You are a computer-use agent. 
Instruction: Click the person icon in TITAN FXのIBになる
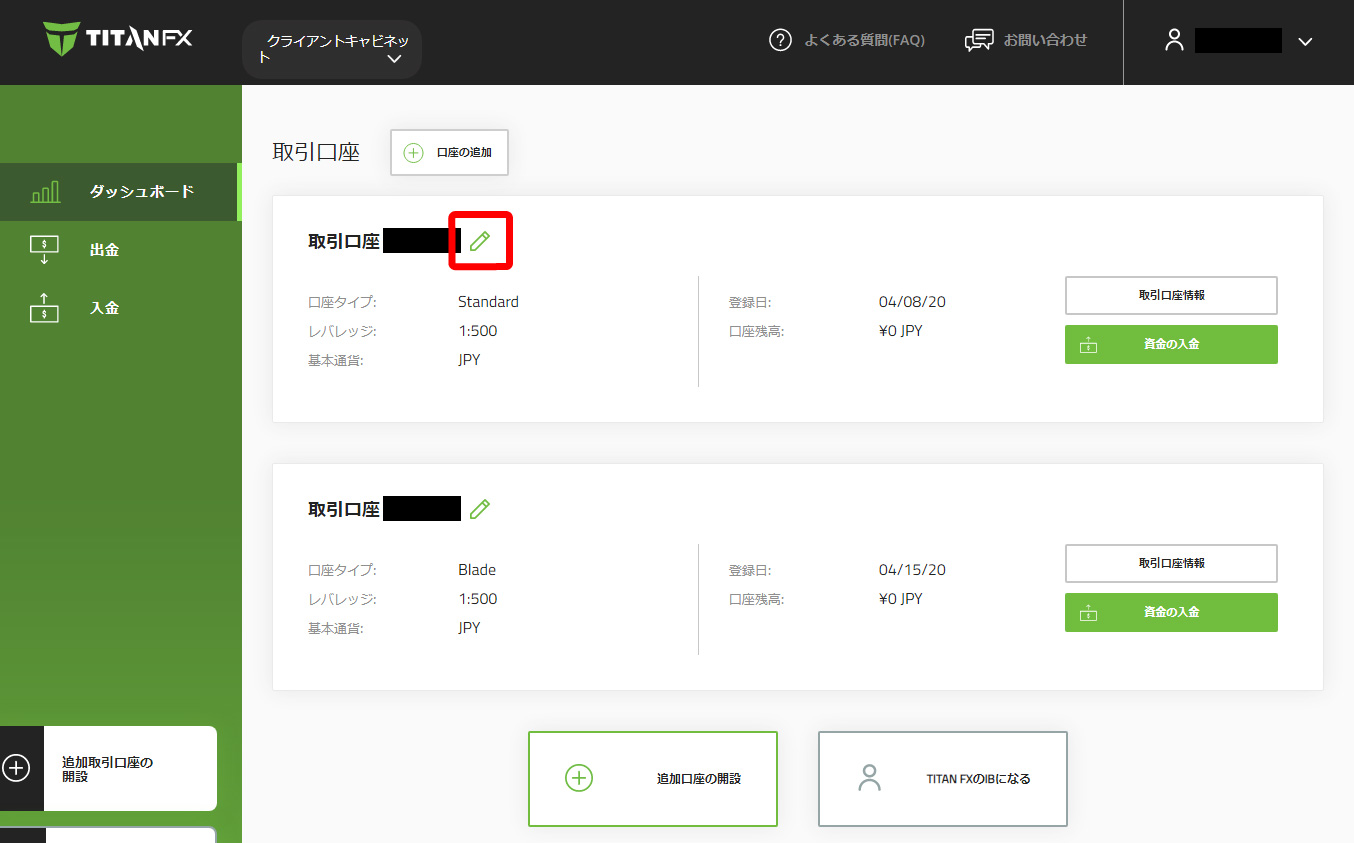click(x=870, y=778)
